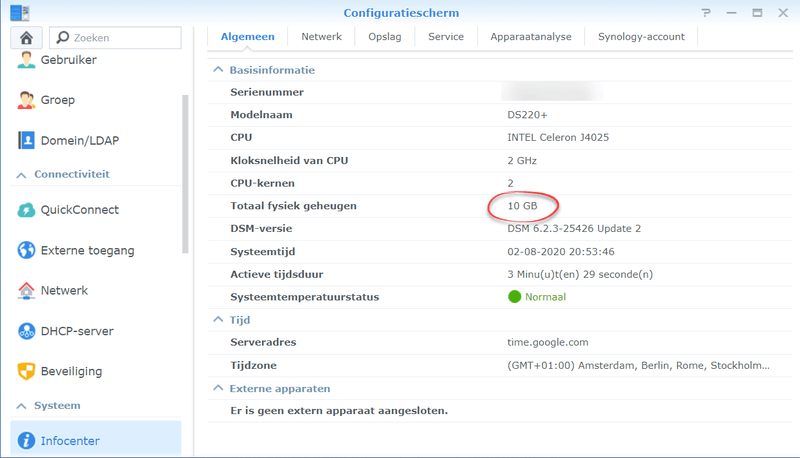Click system time 02-08-2020 20:53:46
The image size is (800, 458).
[x=561, y=251]
